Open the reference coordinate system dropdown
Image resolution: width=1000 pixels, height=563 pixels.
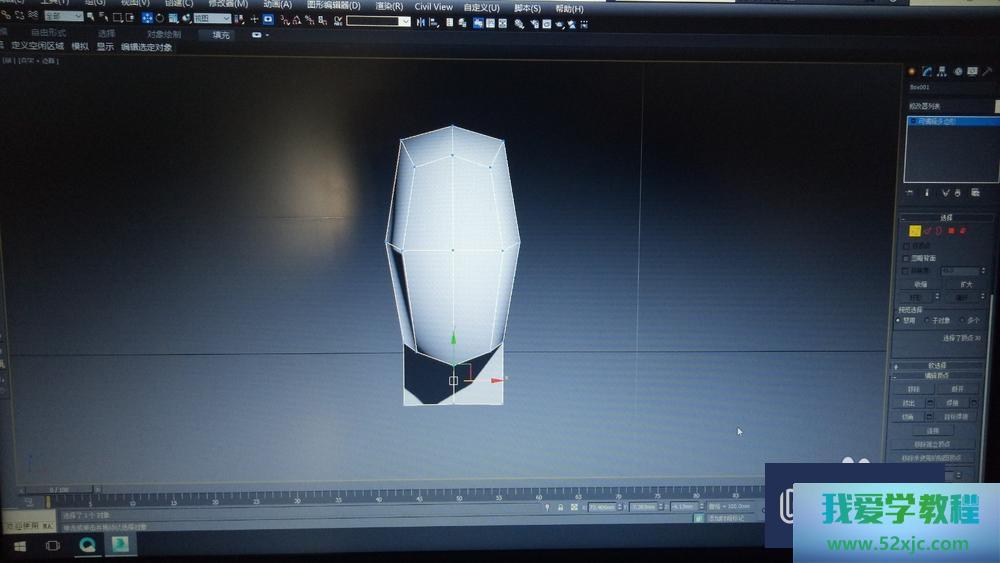(211, 18)
